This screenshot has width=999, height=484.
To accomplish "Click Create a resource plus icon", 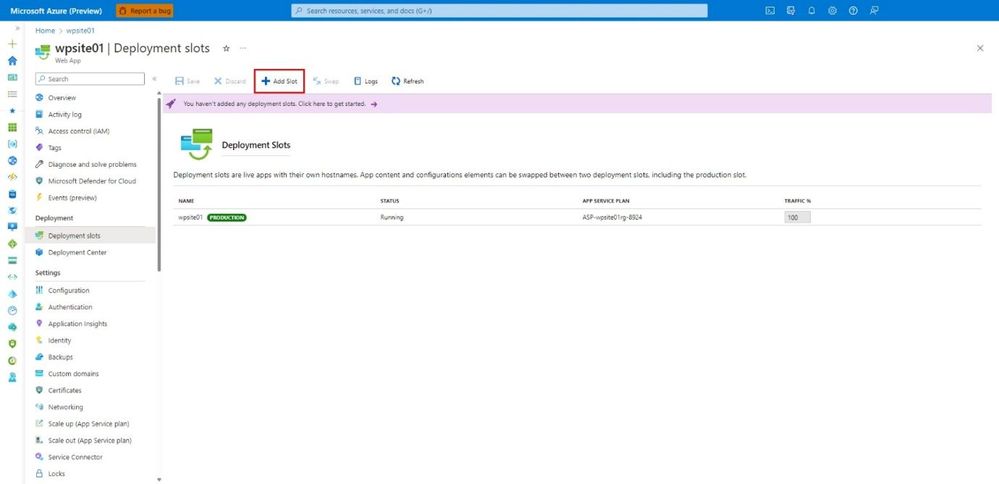I will 12,44.
